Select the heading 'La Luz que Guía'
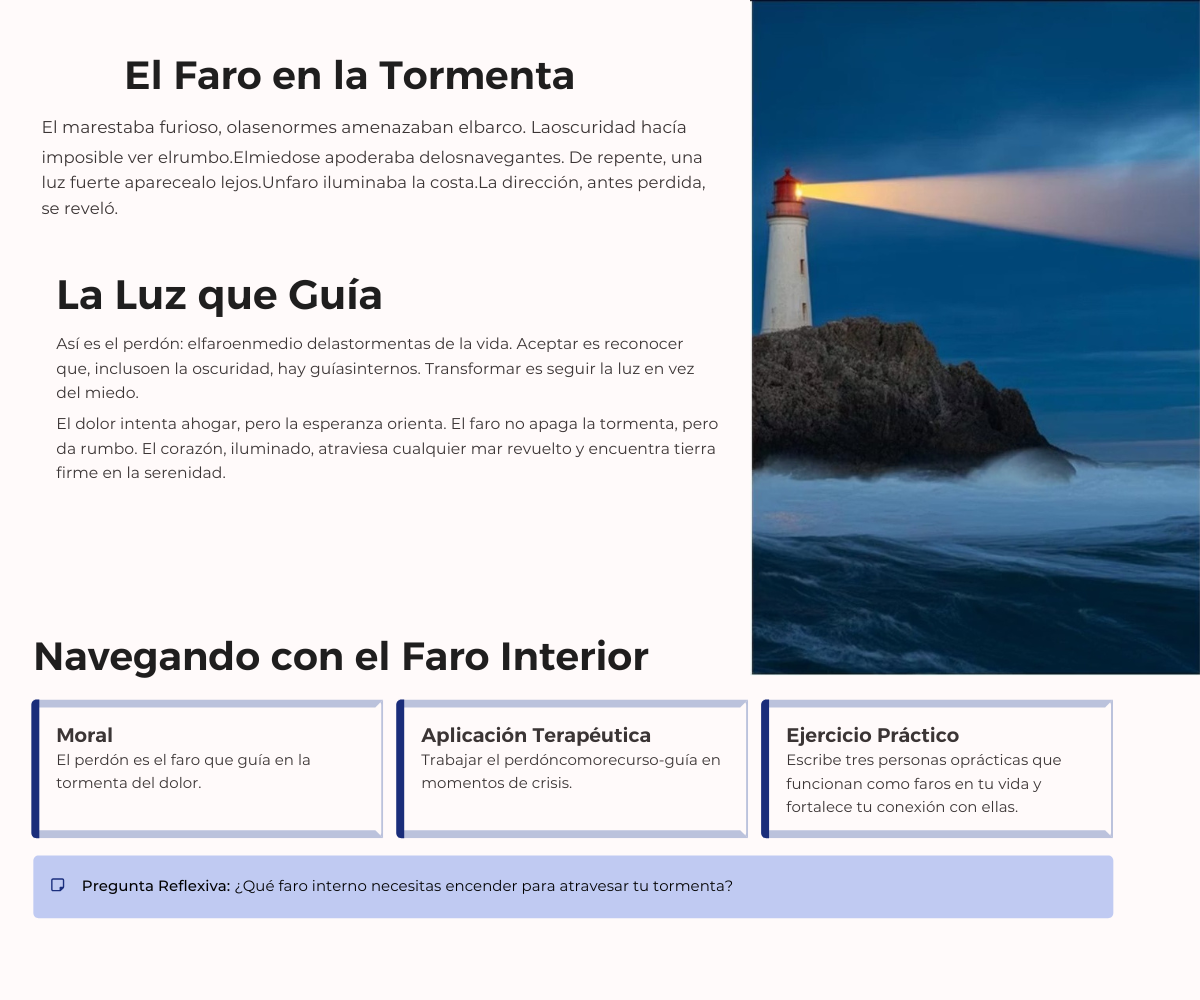The height and width of the screenshot is (1000, 1200). pyautogui.click(x=219, y=295)
